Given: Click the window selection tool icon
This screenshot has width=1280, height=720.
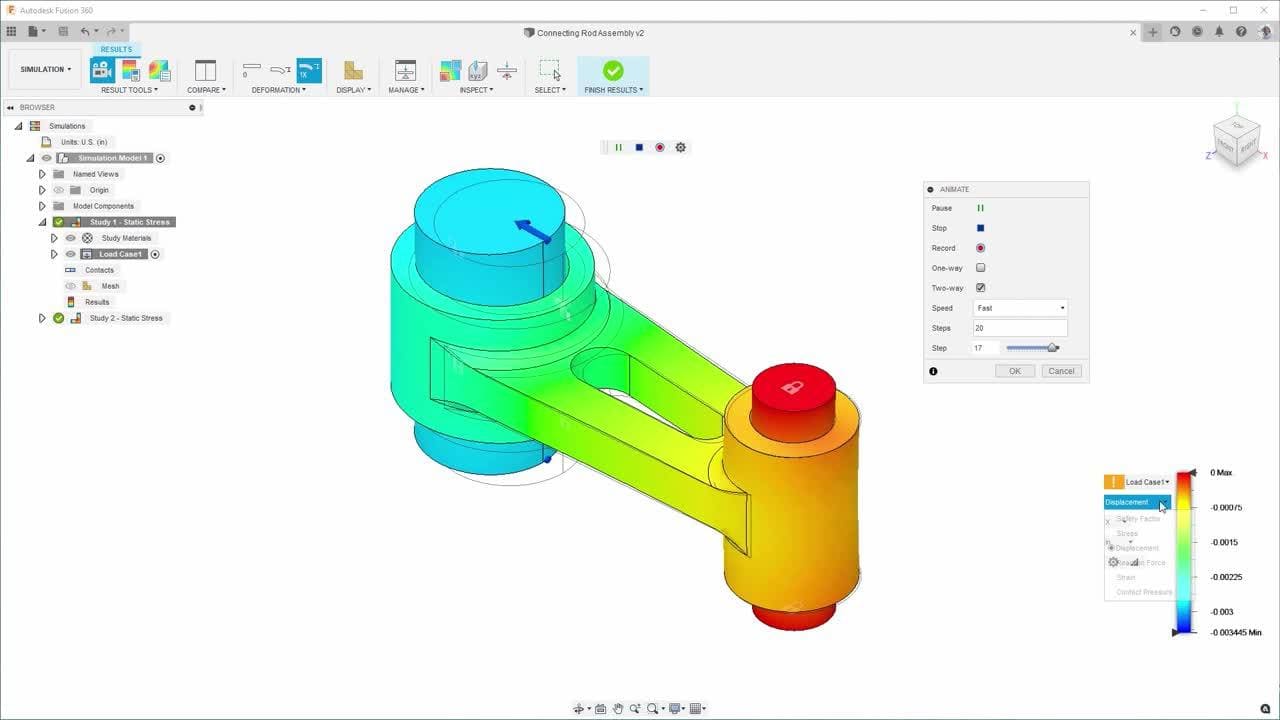Looking at the screenshot, I should pyautogui.click(x=550, y=70).
